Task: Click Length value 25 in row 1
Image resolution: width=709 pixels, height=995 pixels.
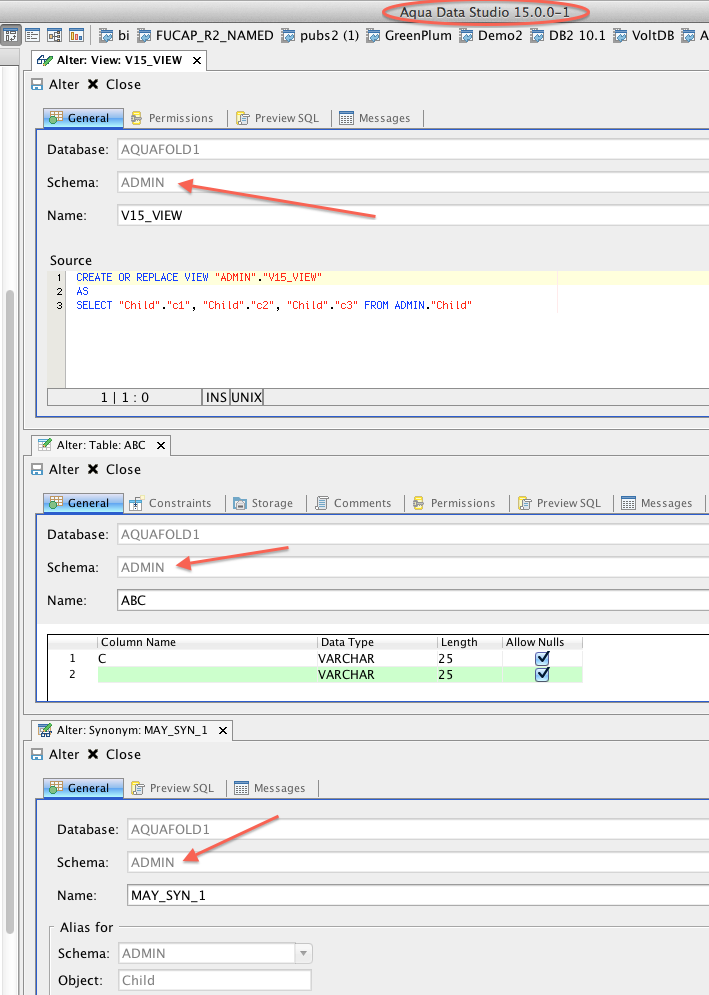Action: point(469,659)
